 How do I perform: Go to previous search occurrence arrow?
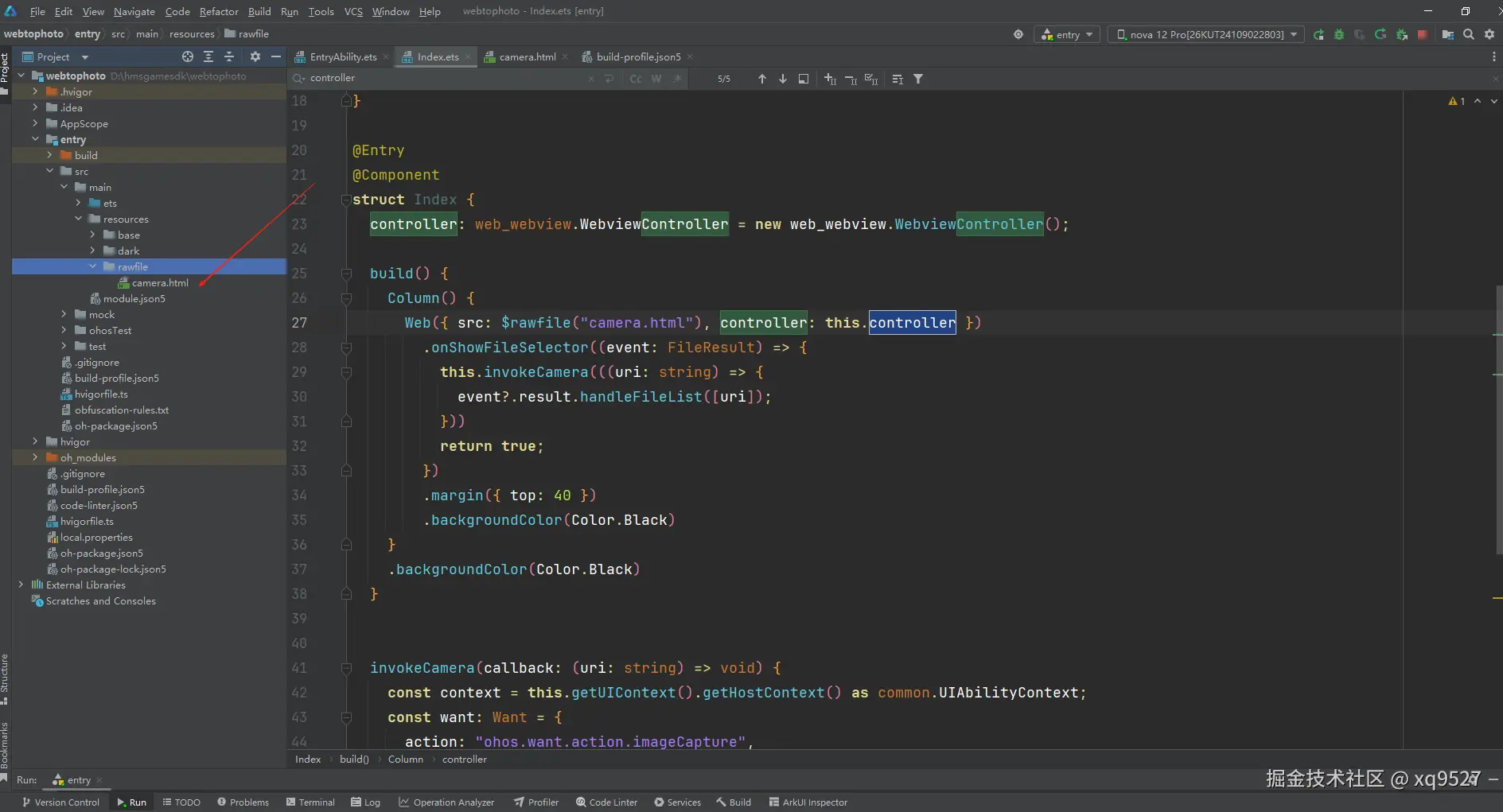pos(762,79)
